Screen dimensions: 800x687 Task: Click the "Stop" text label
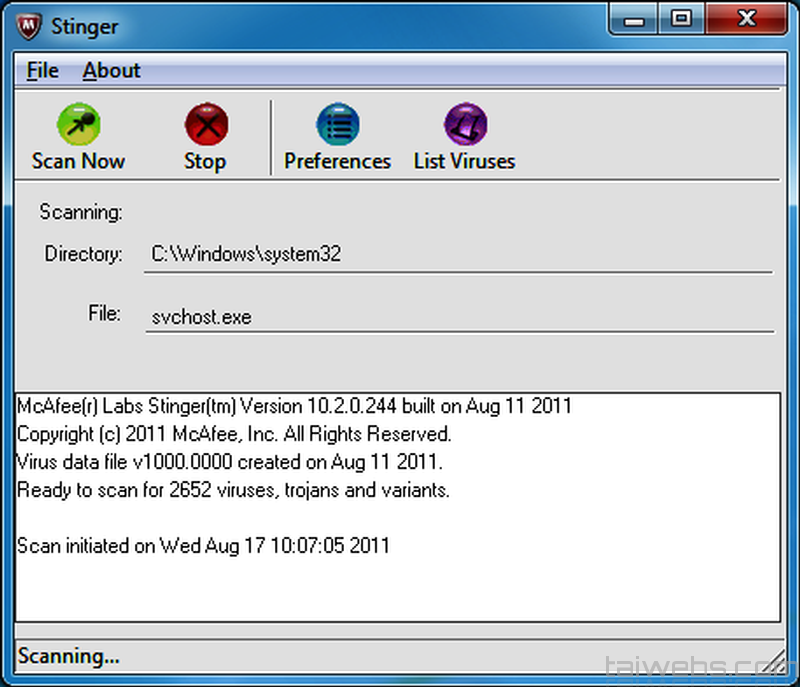[x=205, y=161]
